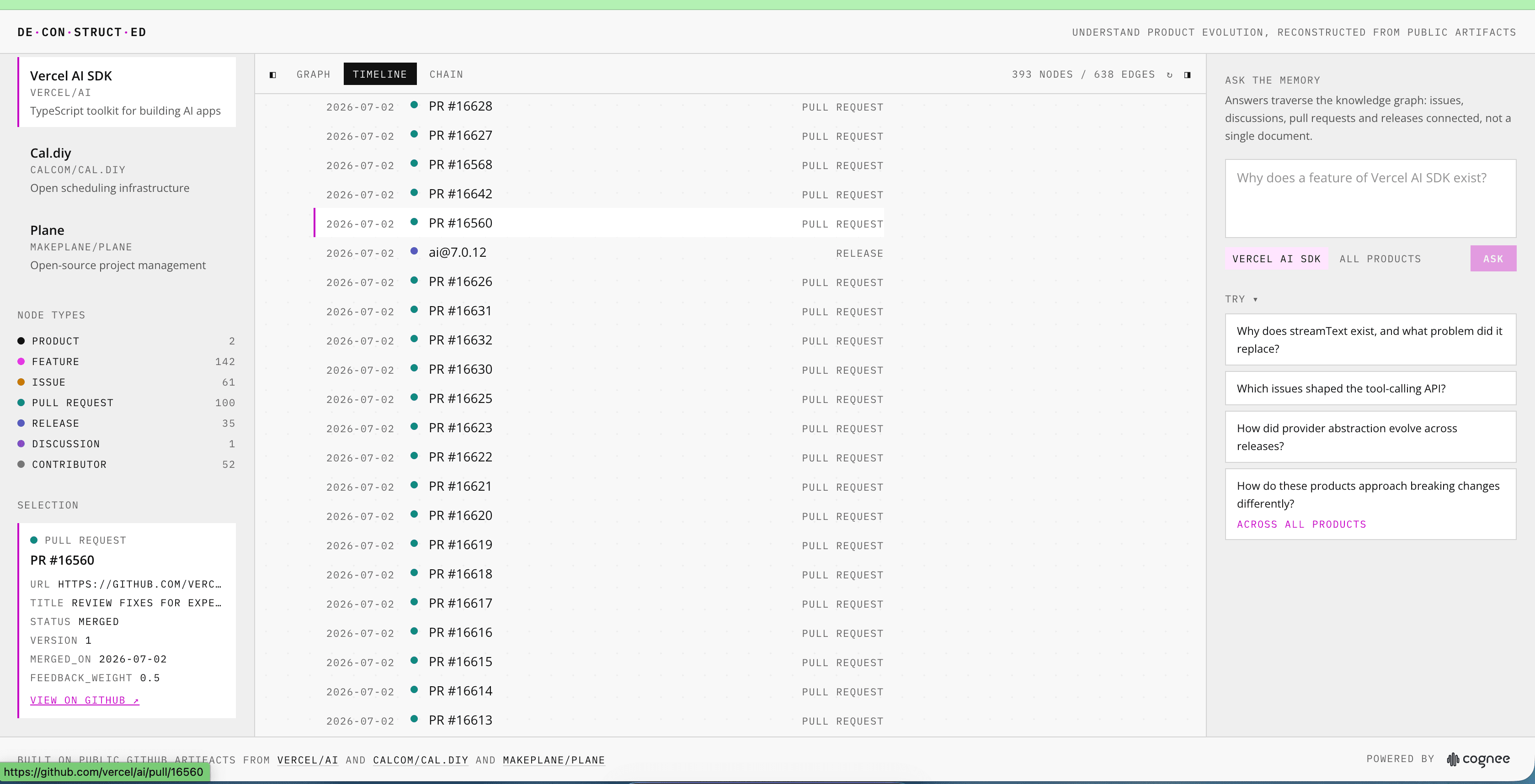Toggle CONTRIBUTOR node type filter
Screen dimensions: 1535x784
[126, 464]
